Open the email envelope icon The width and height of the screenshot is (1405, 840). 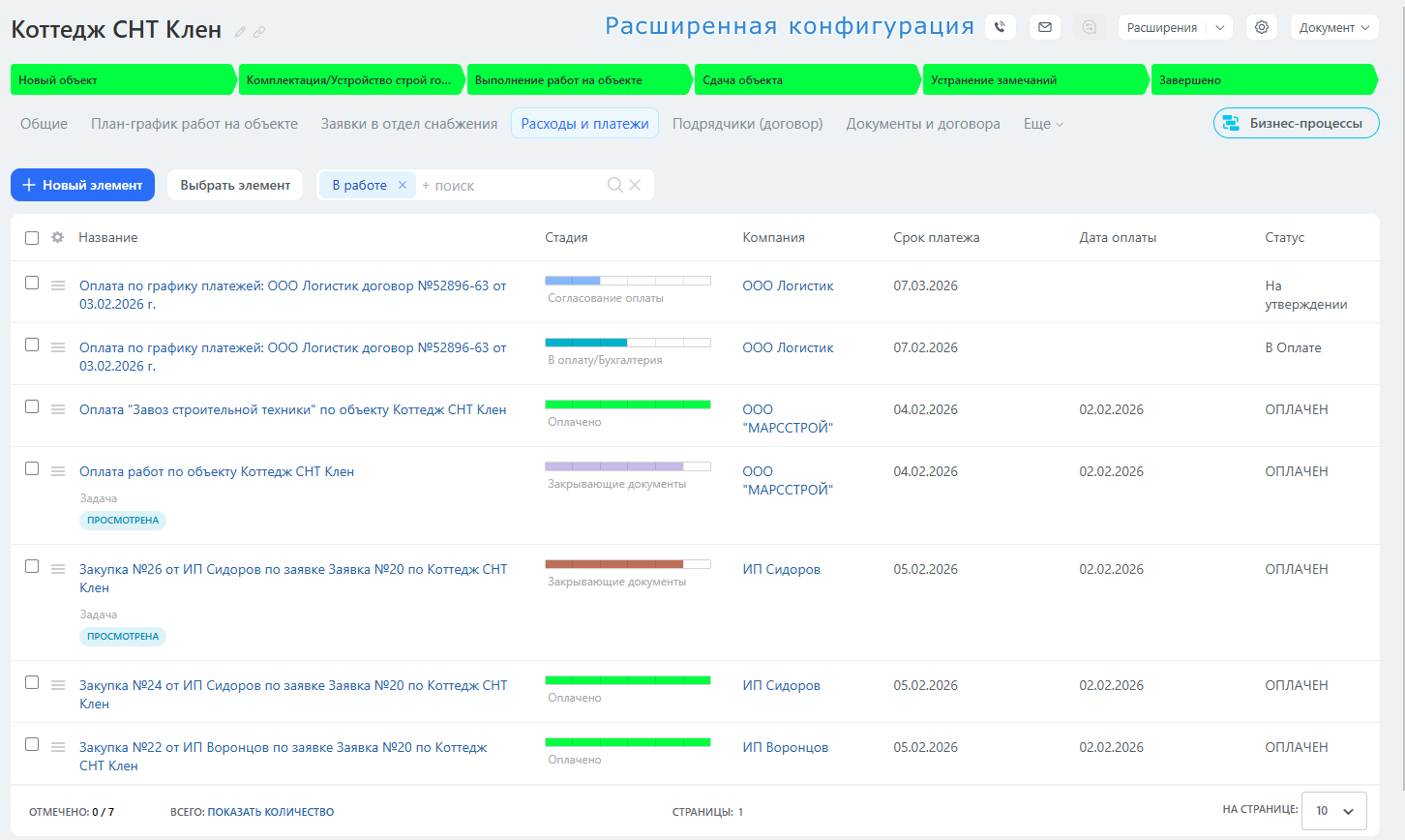click(1045, 28)
